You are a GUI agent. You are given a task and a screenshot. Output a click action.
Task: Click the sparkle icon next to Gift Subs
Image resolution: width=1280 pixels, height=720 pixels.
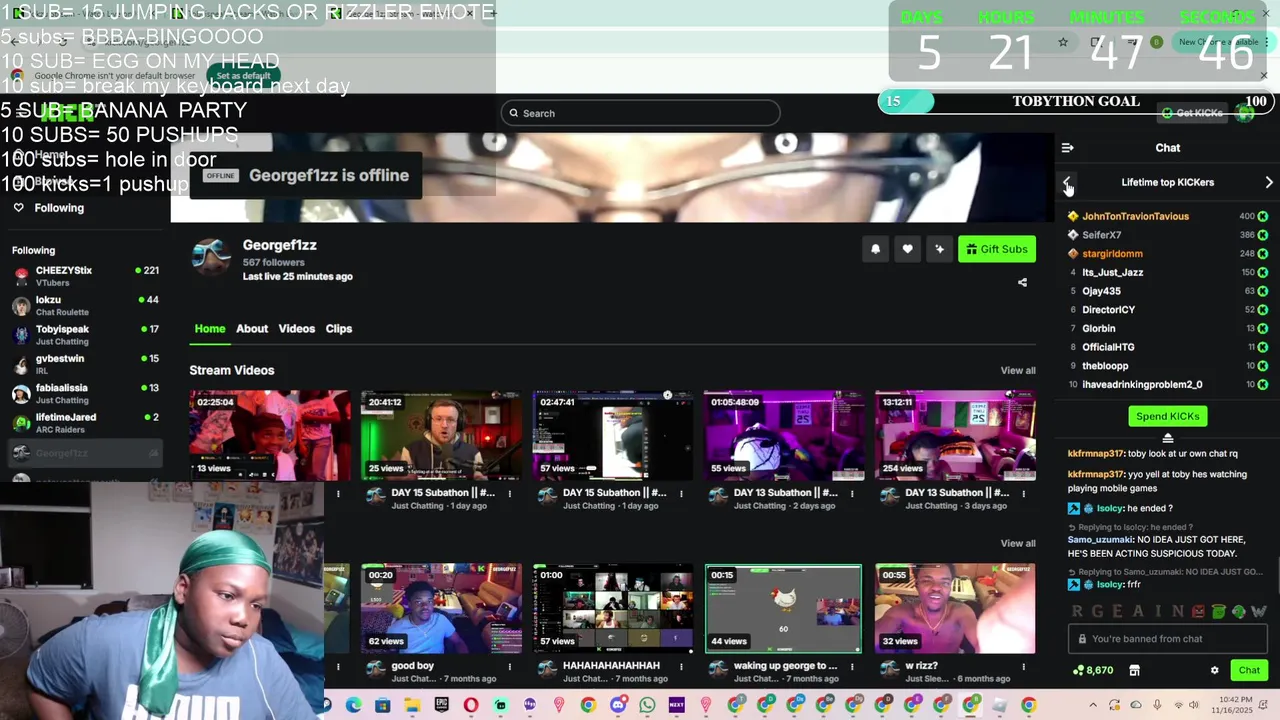click(x=939, y=249)
